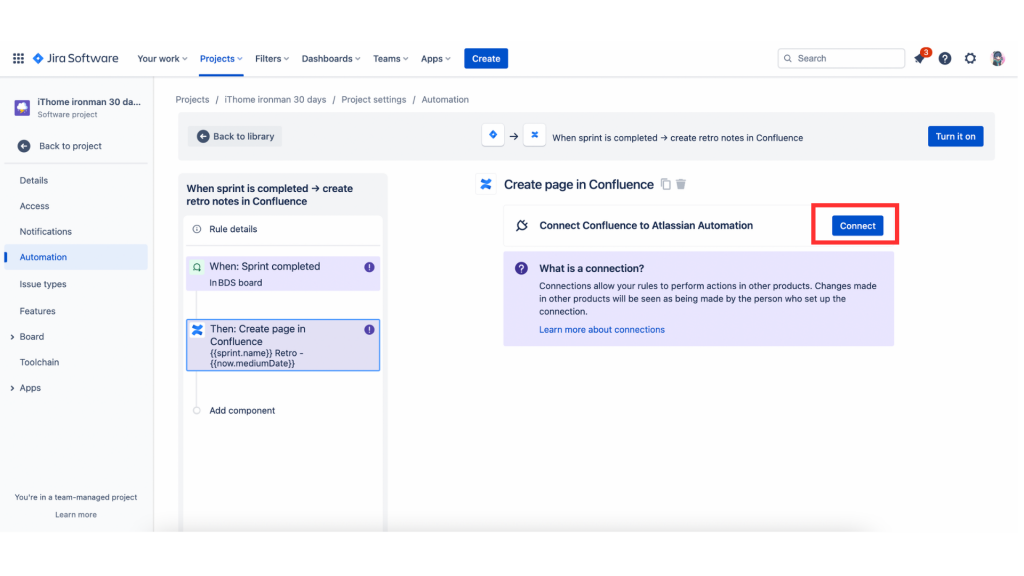Select the Then: Create page in Confluence card
This screenshot has width=1024, height=576.
[283, 345]
